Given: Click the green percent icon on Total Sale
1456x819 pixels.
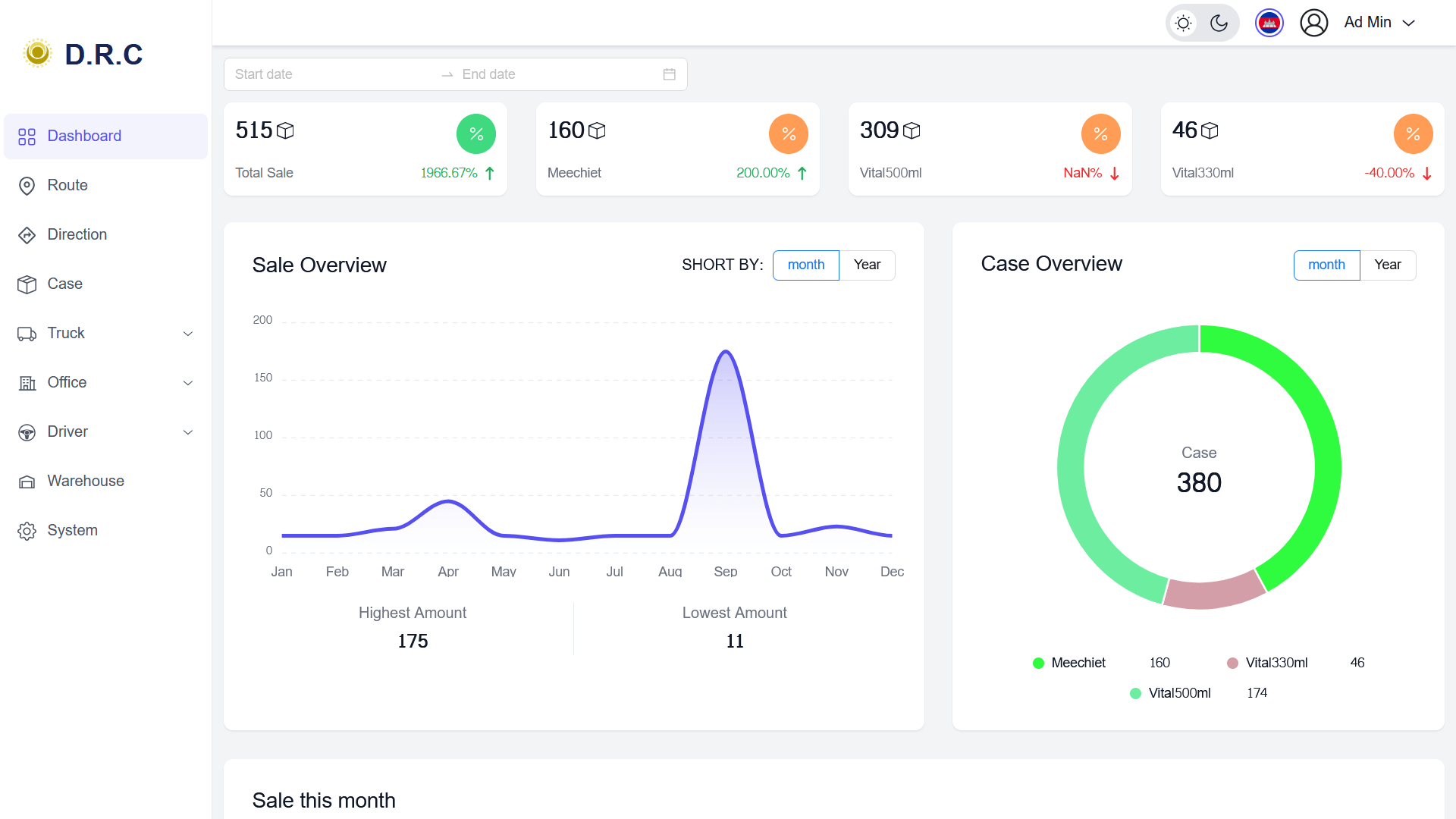Looking at the screenshot, I should pyautogui.click(x=475, y=134).
